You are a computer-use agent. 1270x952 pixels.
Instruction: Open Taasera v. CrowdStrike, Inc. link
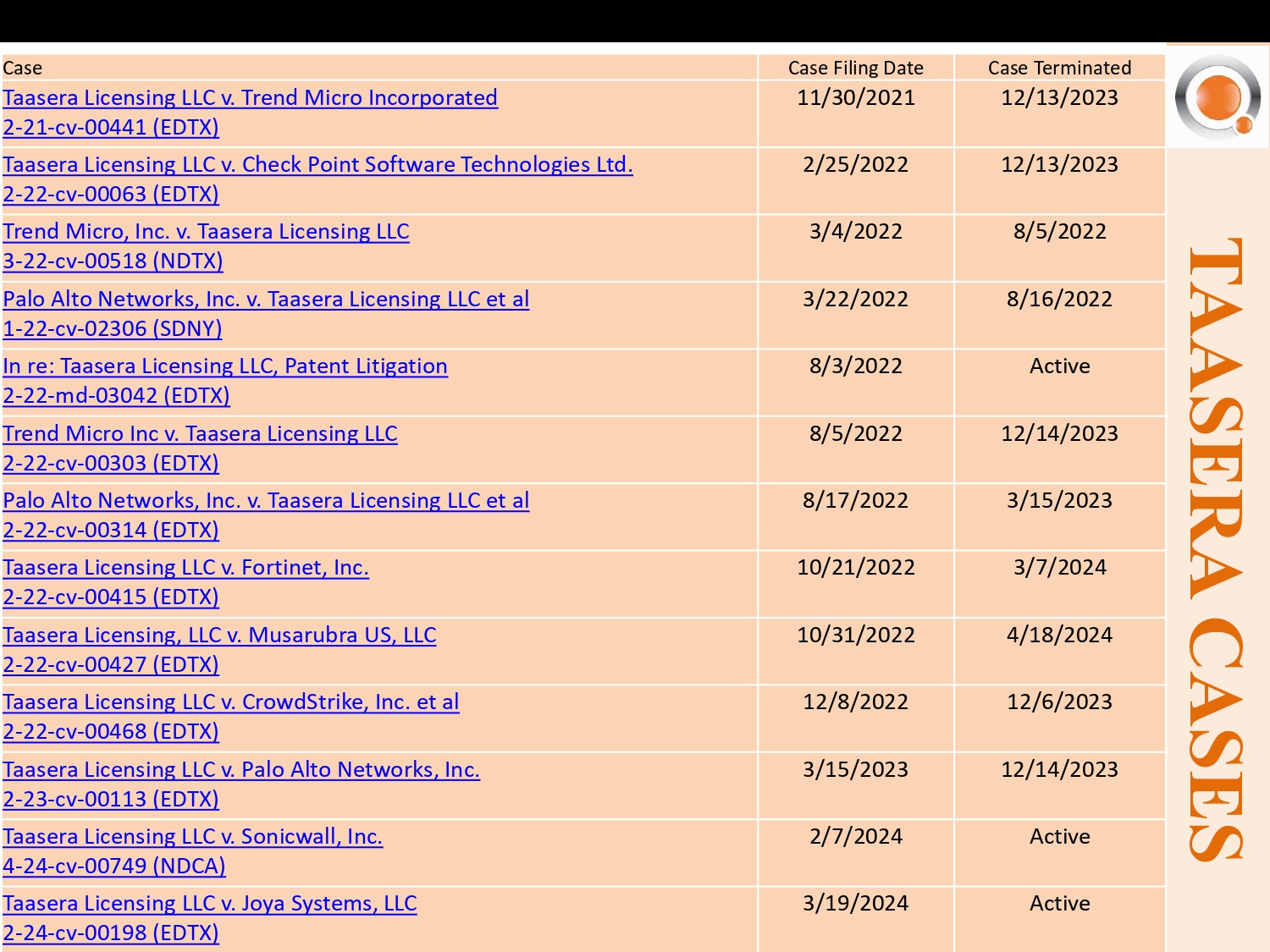click(231, 702)
